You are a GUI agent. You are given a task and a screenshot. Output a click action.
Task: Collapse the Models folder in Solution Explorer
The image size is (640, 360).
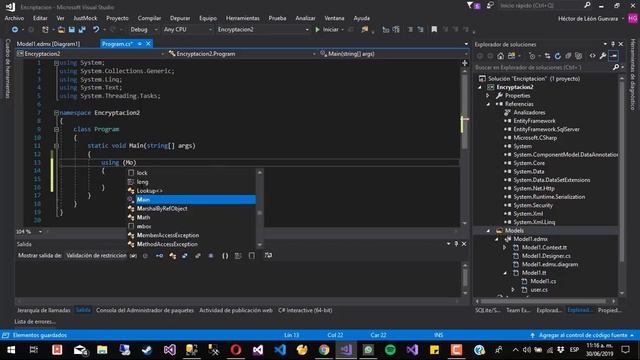pos(488,231)
